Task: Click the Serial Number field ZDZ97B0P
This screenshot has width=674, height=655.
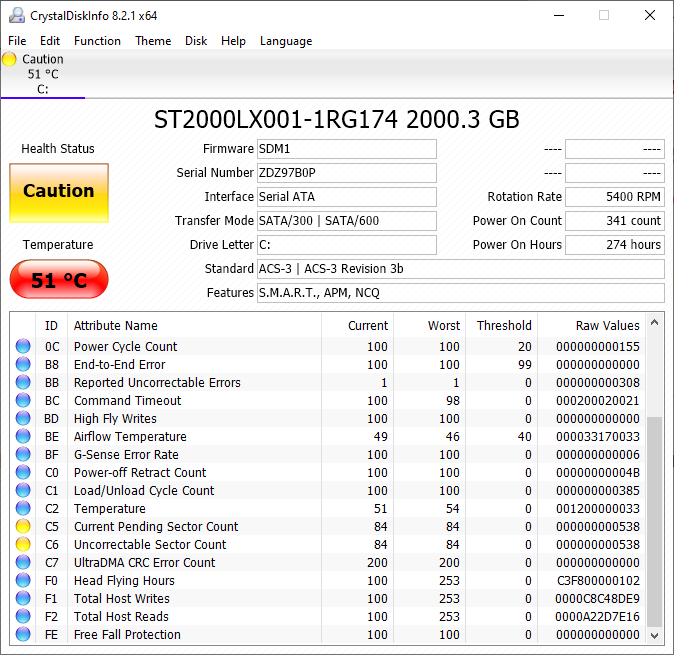Action: click(x=347, y=173)
